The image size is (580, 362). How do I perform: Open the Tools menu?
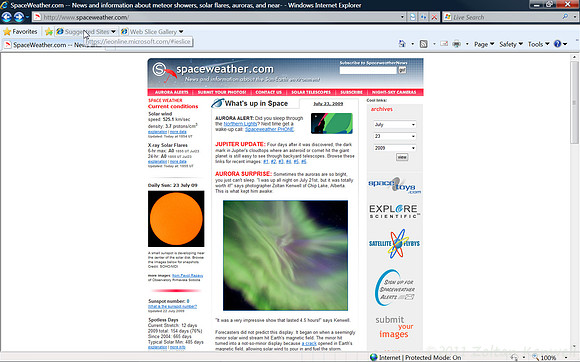click(x=538, y=44)
